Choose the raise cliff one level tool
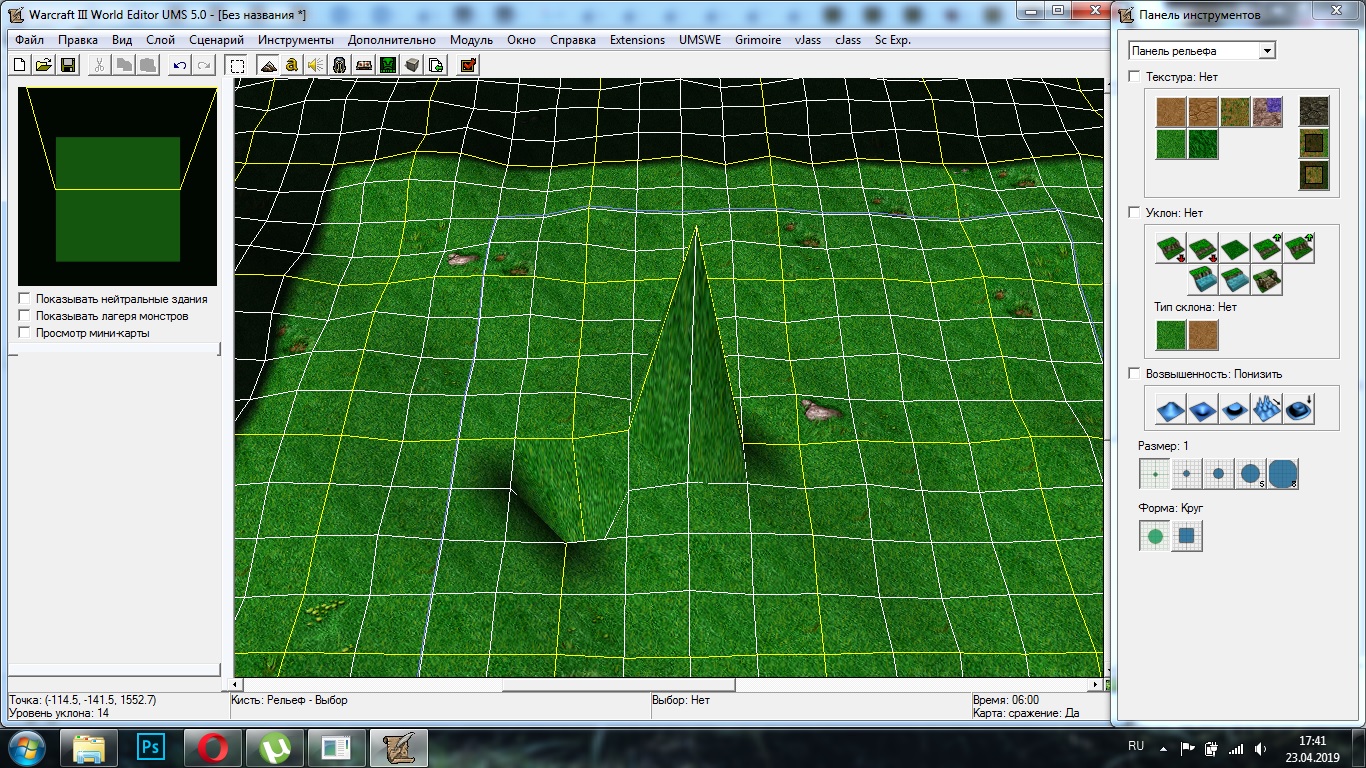 pyautogui.click(x=1267, y=248)
